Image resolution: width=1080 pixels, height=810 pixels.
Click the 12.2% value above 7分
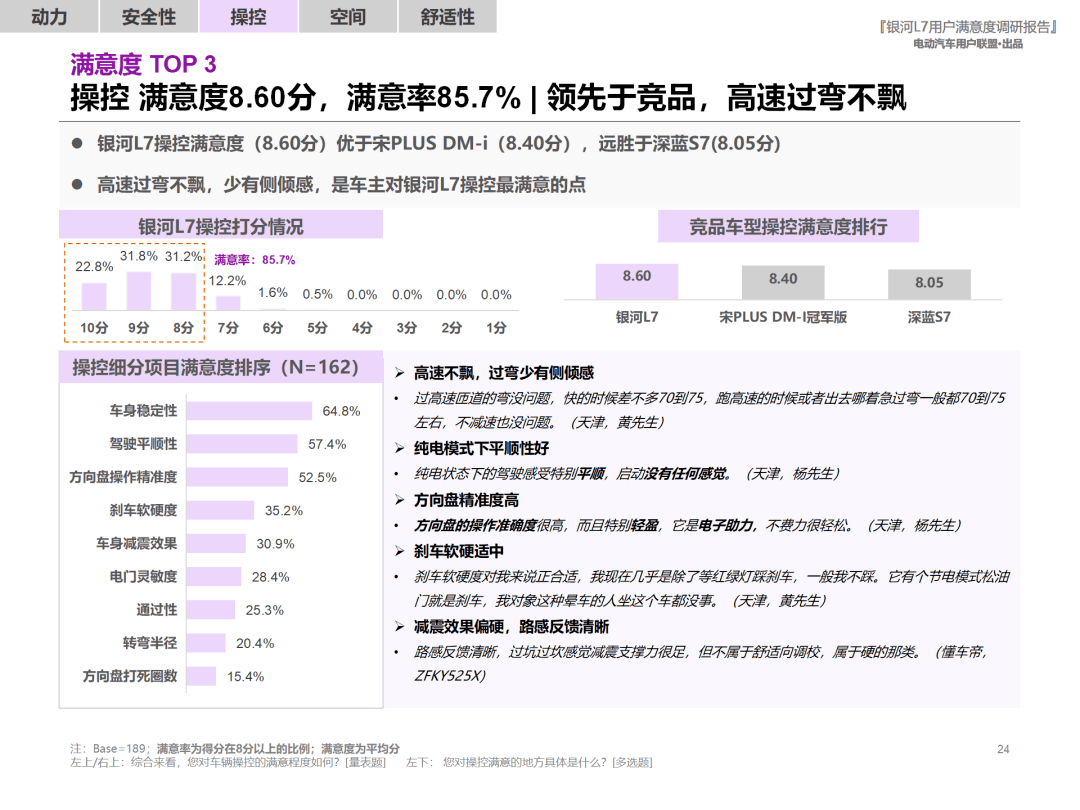point(227,281)
